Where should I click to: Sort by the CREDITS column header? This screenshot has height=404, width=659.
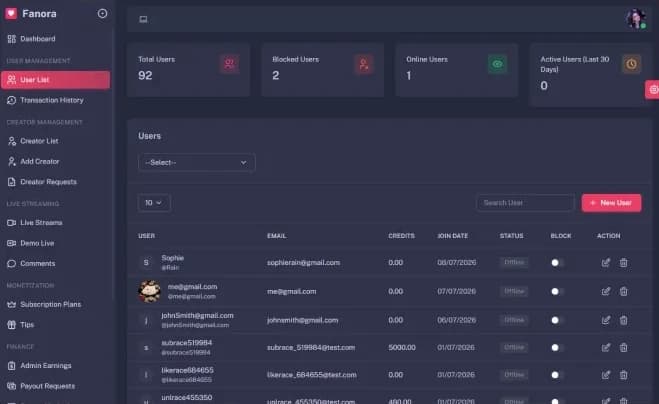(401, 236)
